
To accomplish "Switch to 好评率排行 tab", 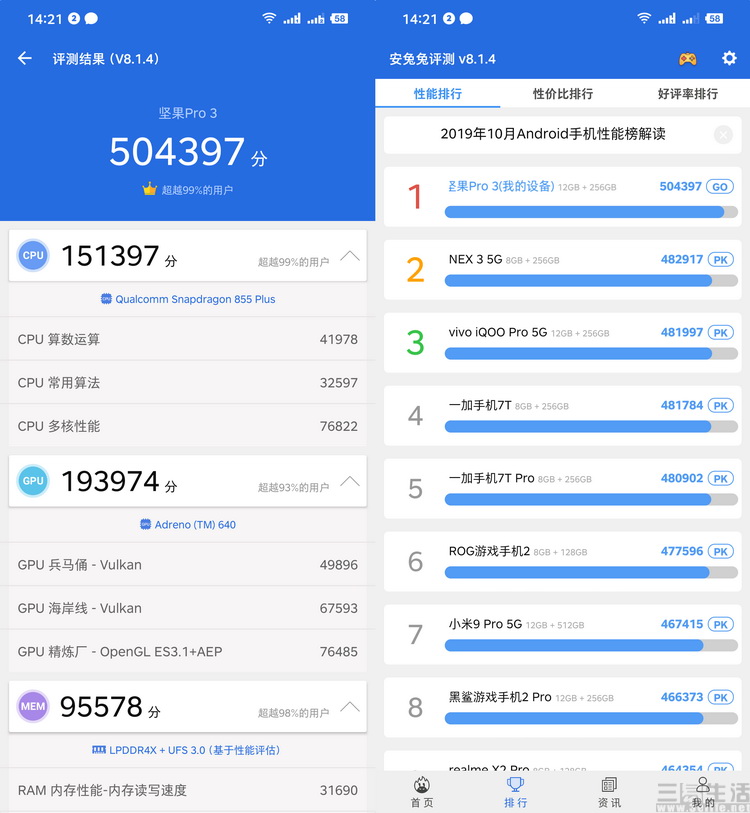I will coord(688,94).
